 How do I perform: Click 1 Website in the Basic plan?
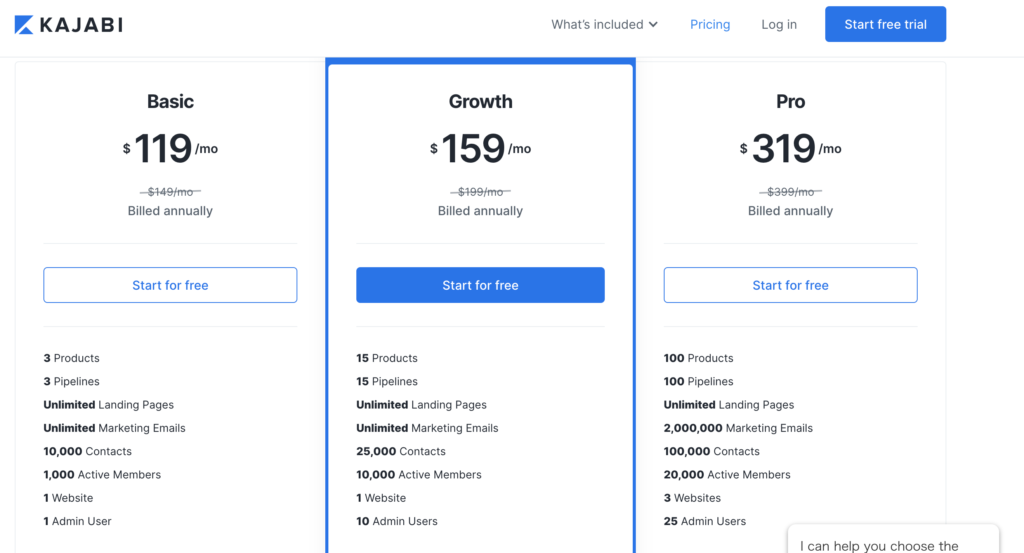coord(68,498)
